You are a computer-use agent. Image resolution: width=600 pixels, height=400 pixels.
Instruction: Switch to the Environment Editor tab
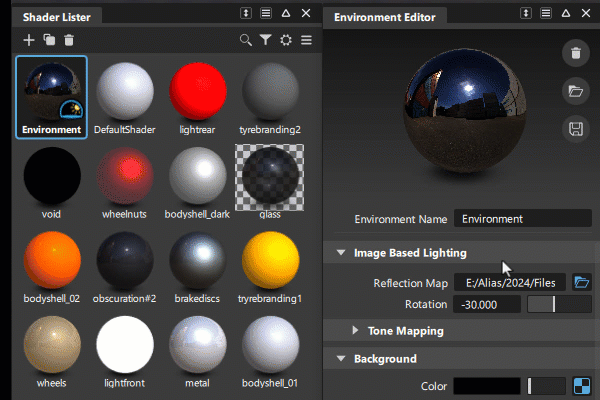click(385, 17)
